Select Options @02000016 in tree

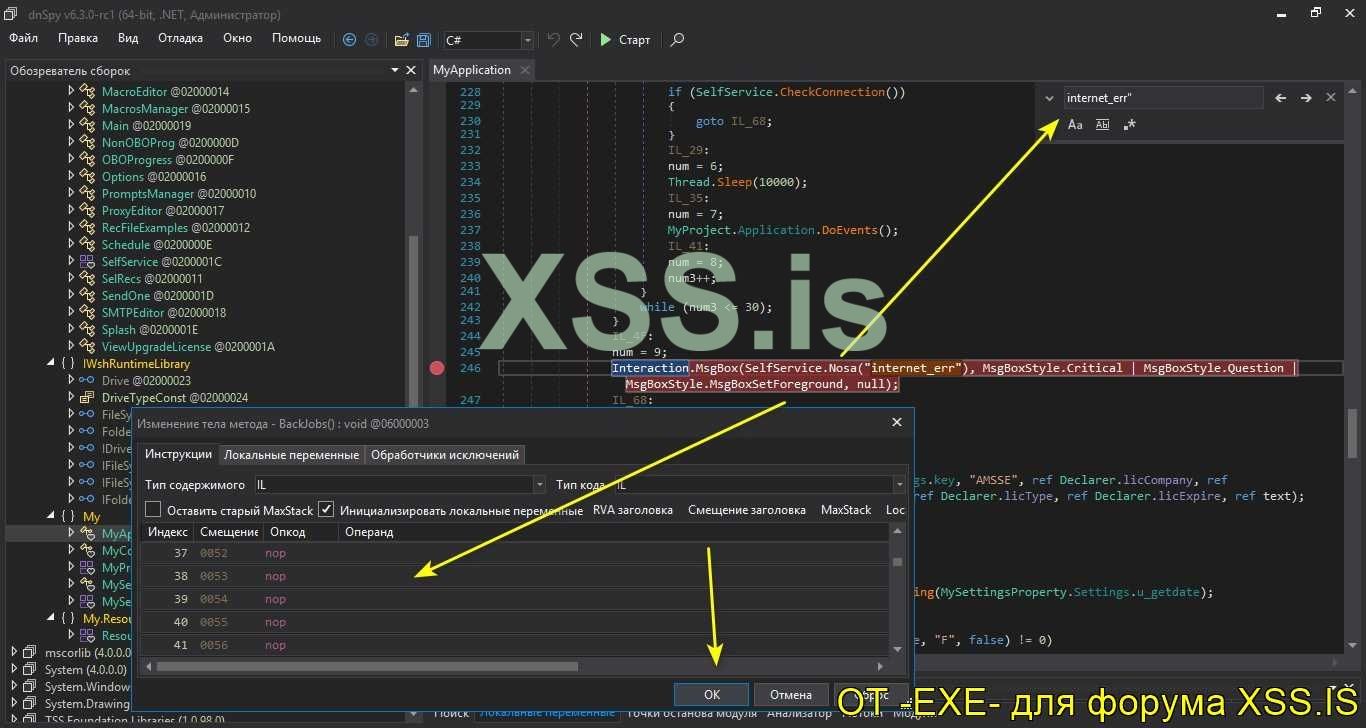(x=153, y=177)
